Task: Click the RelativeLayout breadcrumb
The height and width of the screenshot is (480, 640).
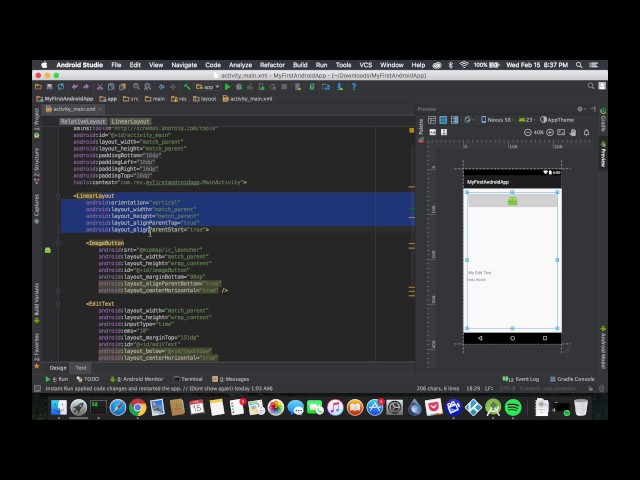Action: tap(83, 121)
